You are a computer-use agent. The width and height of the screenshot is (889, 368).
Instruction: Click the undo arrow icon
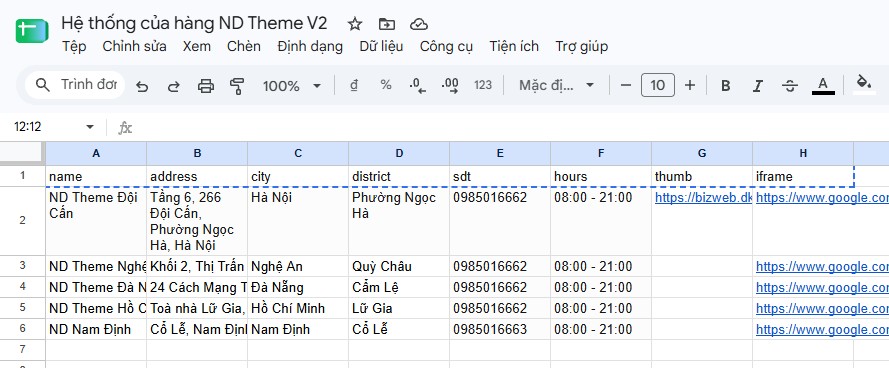coord(142,86)
